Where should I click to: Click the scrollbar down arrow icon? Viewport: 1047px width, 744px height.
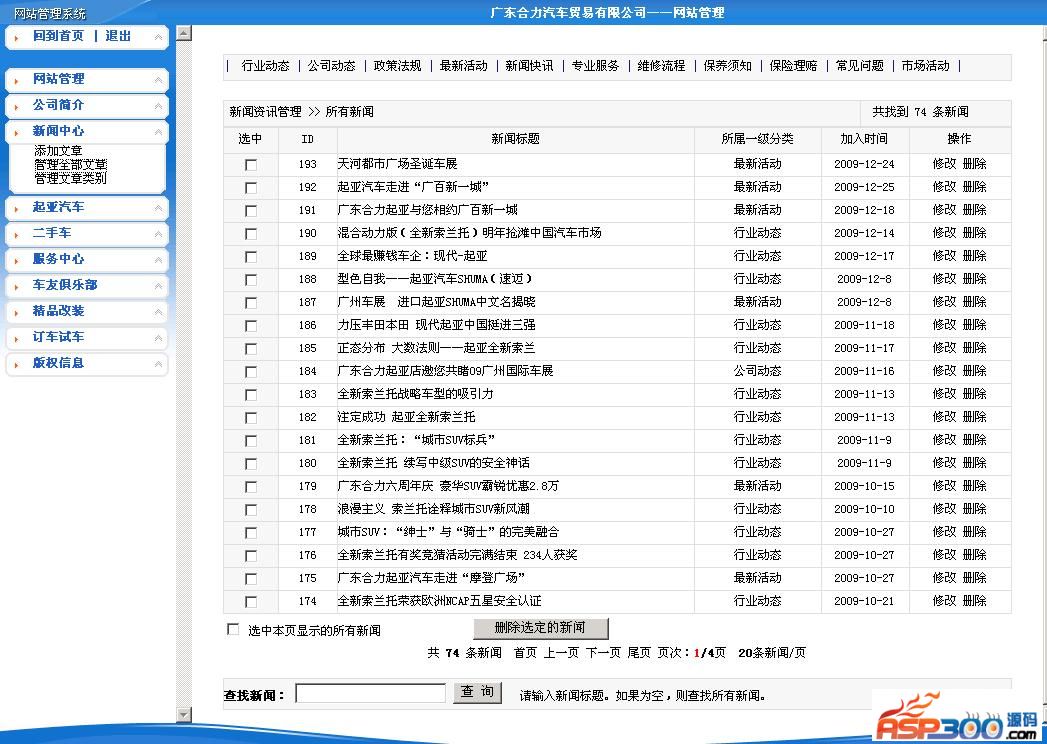coord(184,714)
